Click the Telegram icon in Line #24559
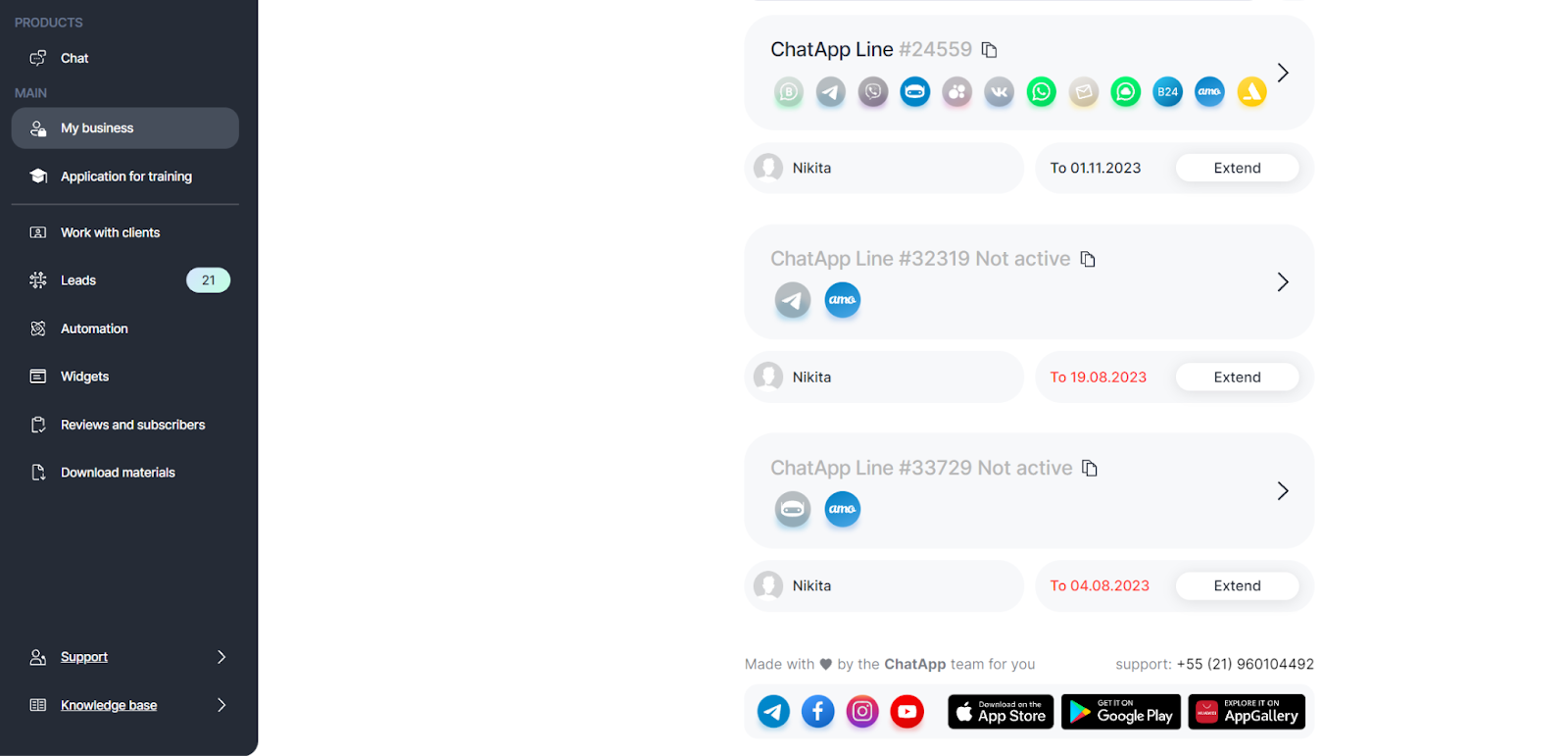The width and height of the screenshot is (1568, 756). 831,92
